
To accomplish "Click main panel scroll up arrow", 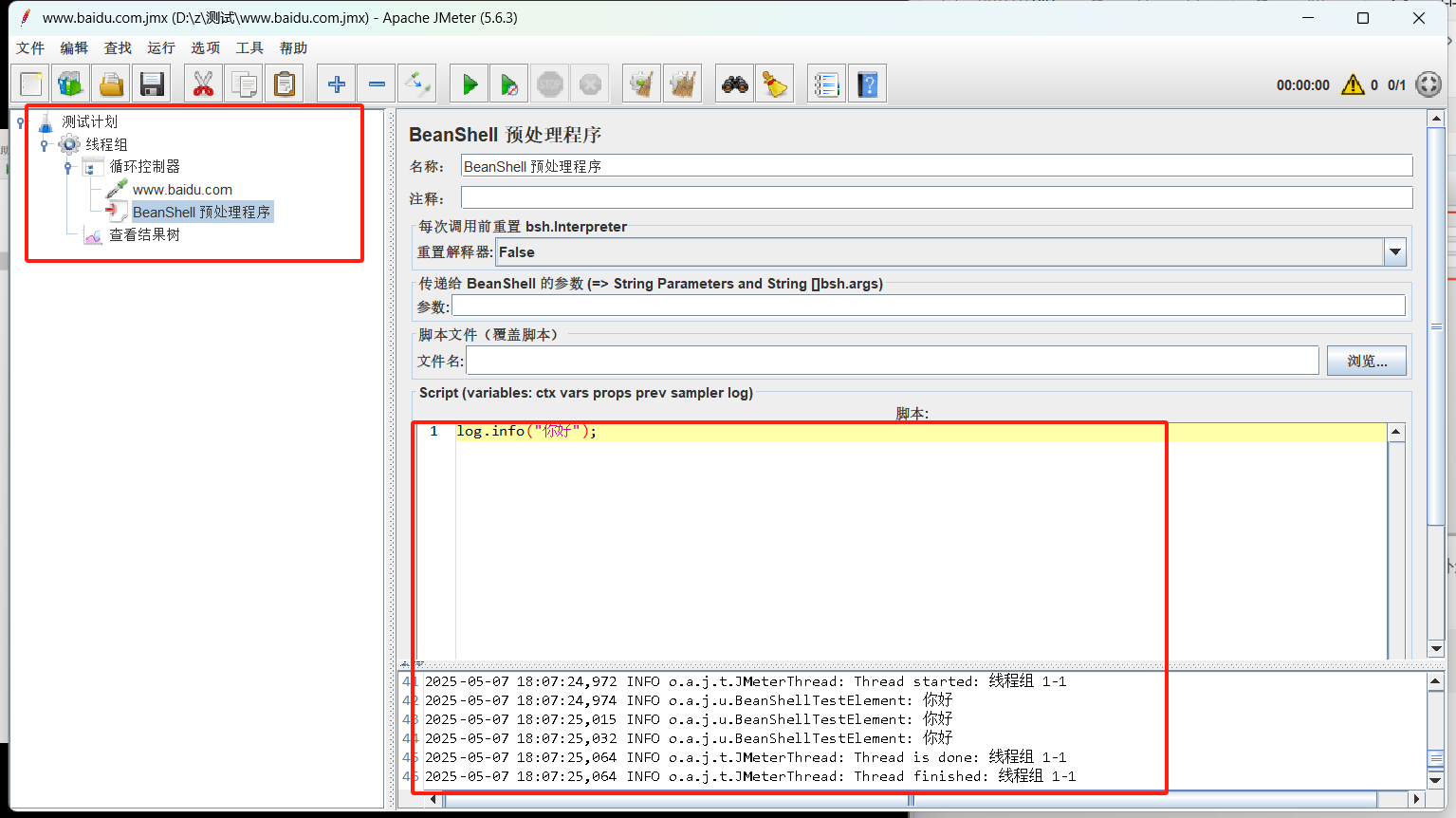I will 1435,119.
